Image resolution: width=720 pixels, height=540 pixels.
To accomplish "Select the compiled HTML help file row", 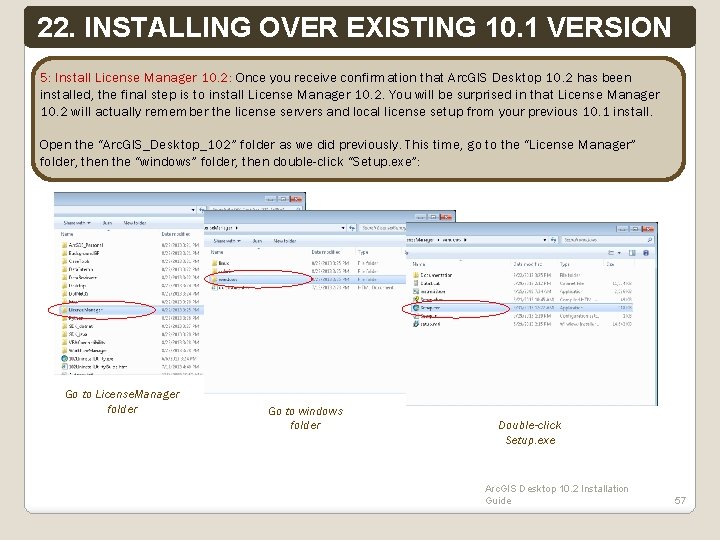I will (x=522, y=299).
